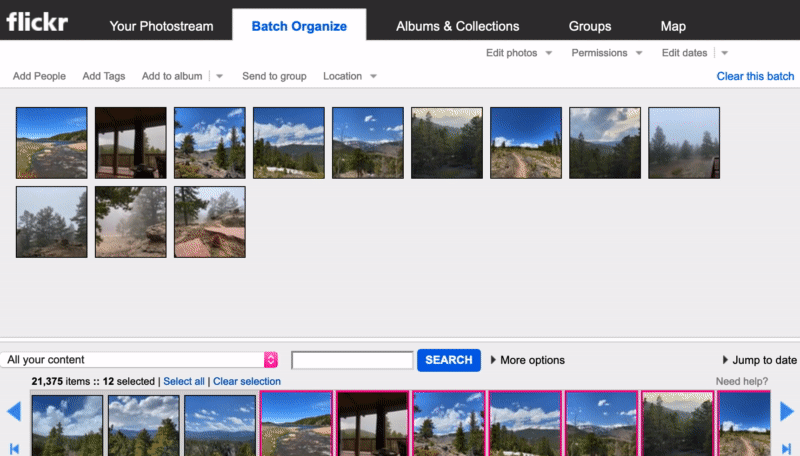This screenshot has width=800, height=456.
Task: Click the 21,375 items count text
Action: [x=61, y=382]
